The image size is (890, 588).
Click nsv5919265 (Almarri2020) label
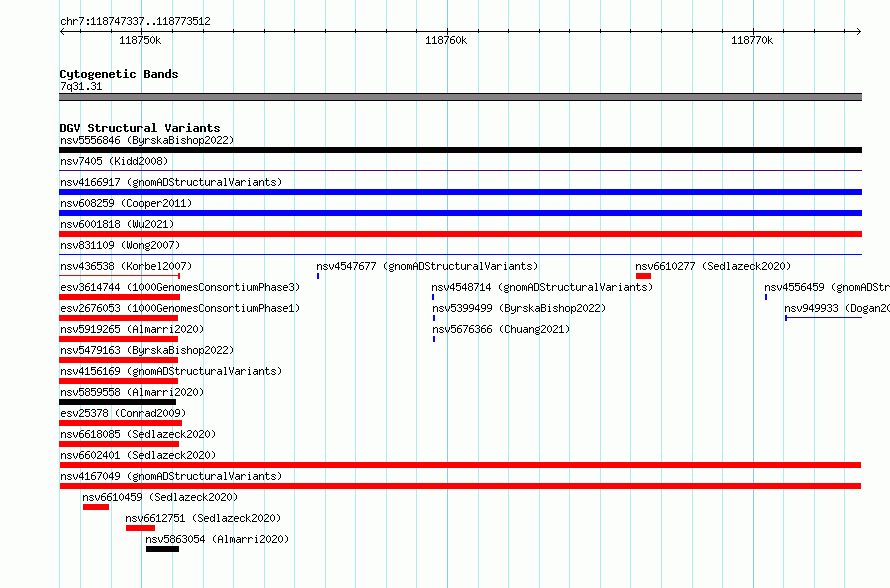[132, 329]
